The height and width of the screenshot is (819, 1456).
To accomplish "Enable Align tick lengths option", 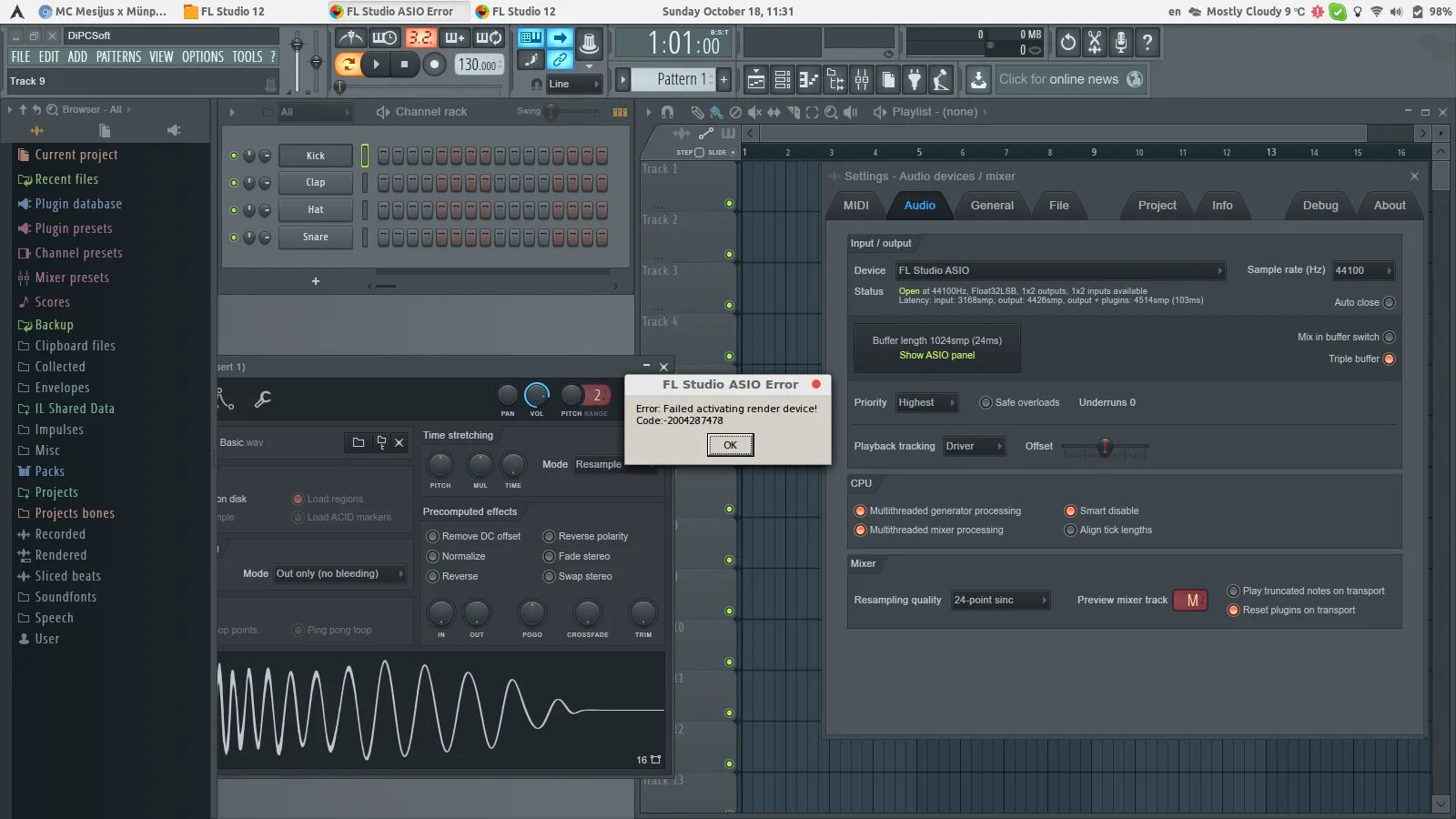I will tap(1070, 530).
